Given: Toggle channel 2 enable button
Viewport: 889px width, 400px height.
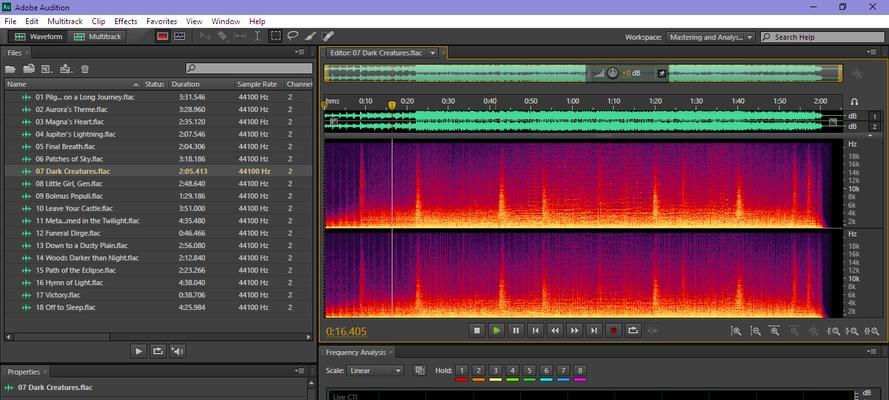Looking at the screenshot, I should point(874,127).
